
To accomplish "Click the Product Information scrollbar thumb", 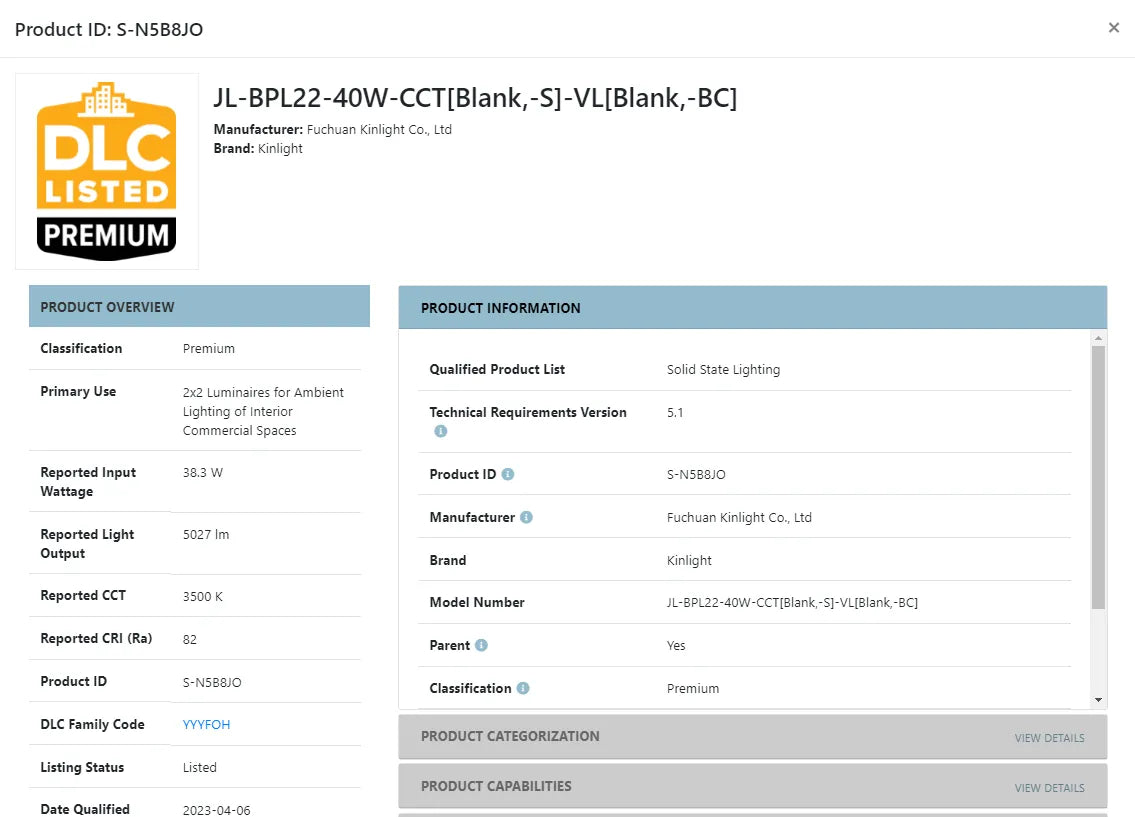I will click(x=1098, y=475).
